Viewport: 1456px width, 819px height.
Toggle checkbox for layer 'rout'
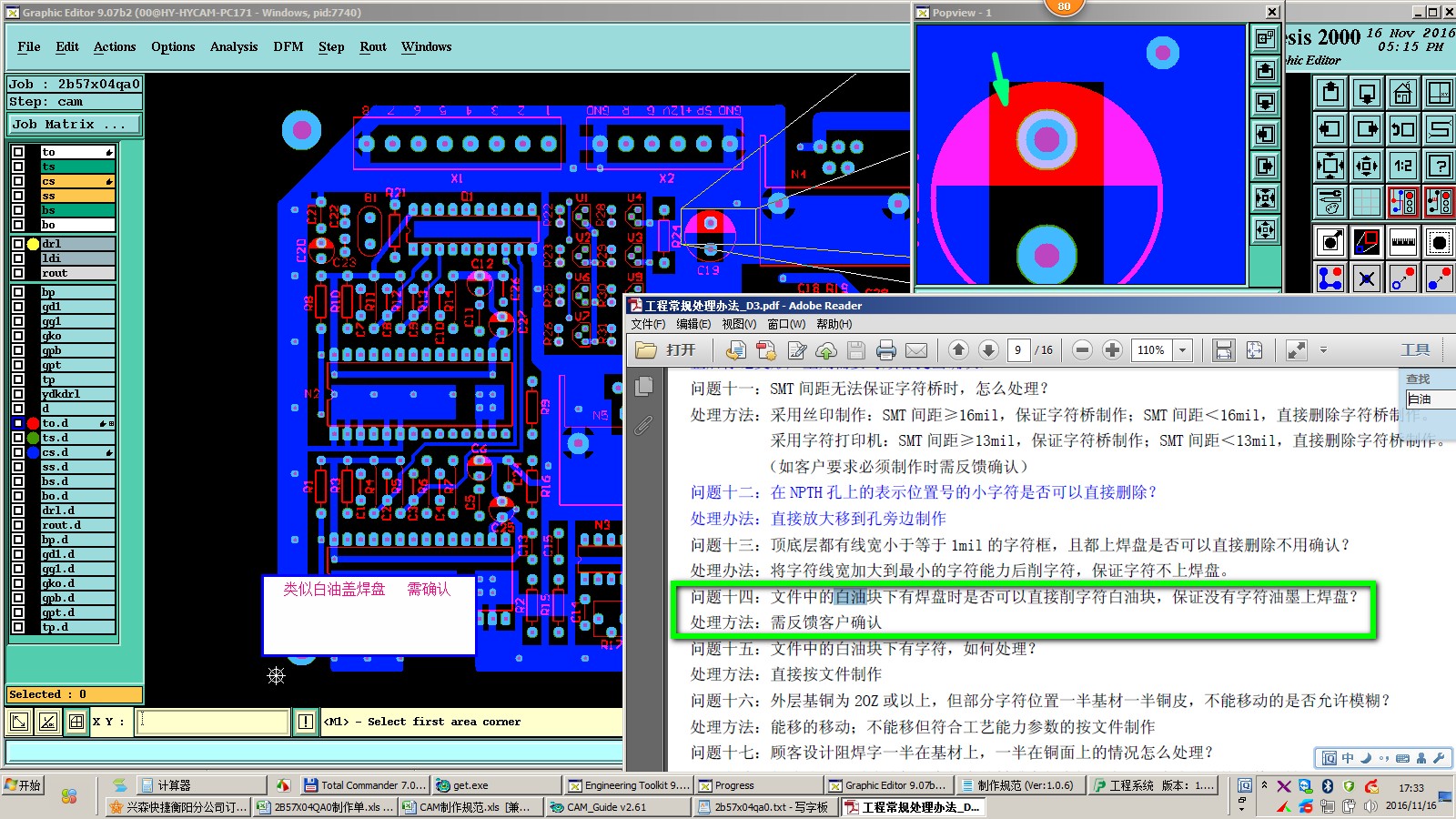[18, 273]
